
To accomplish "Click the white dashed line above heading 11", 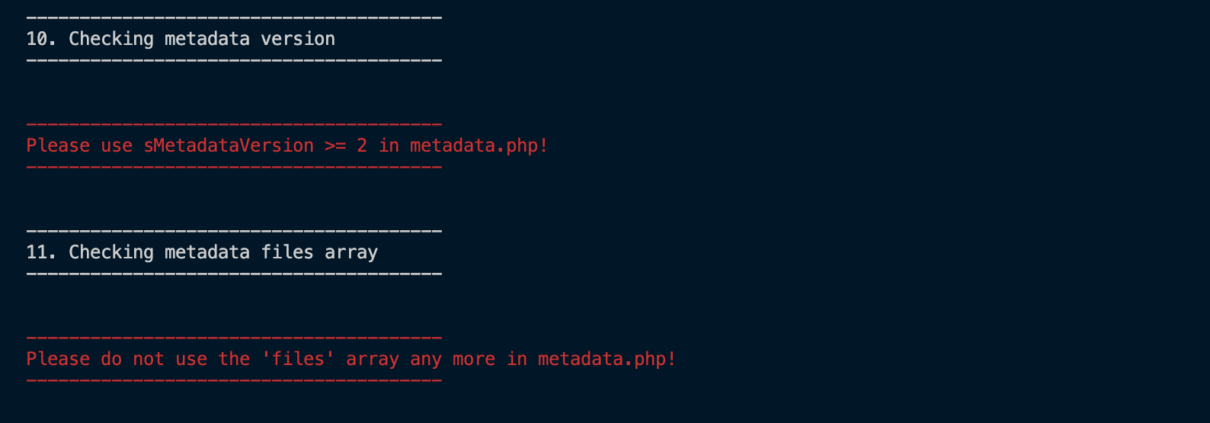I will [x=234, y=231].
